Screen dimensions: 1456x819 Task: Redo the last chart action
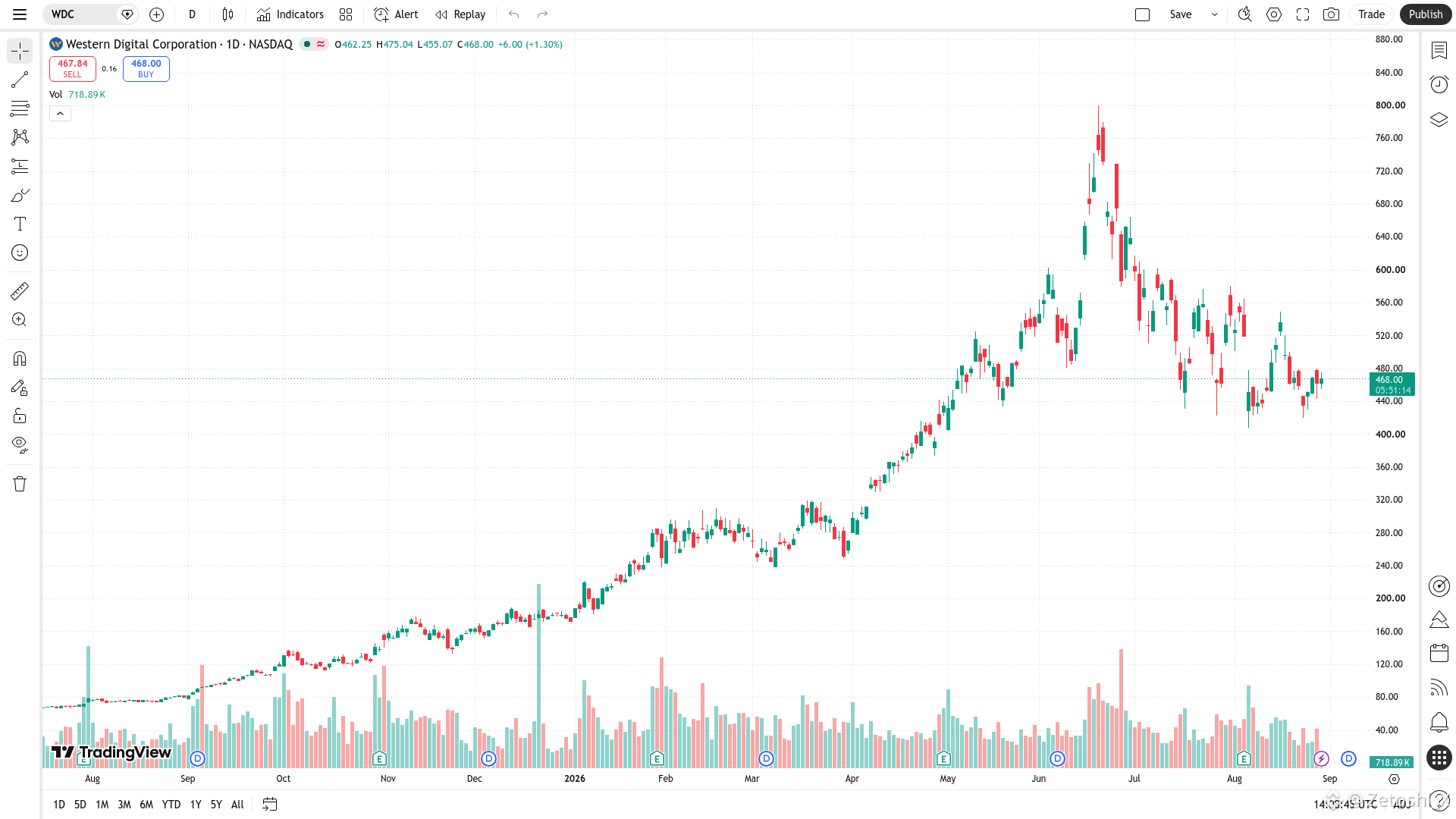point(542,14)
